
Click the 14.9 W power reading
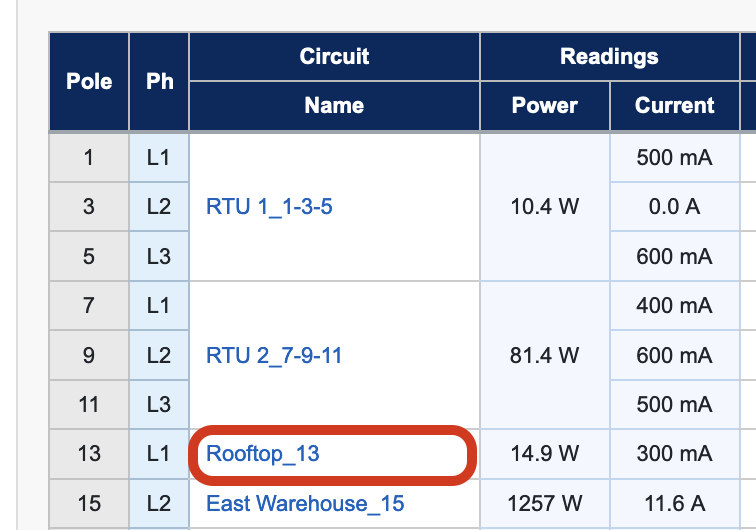pyautogui.click(x=544, y=454)
